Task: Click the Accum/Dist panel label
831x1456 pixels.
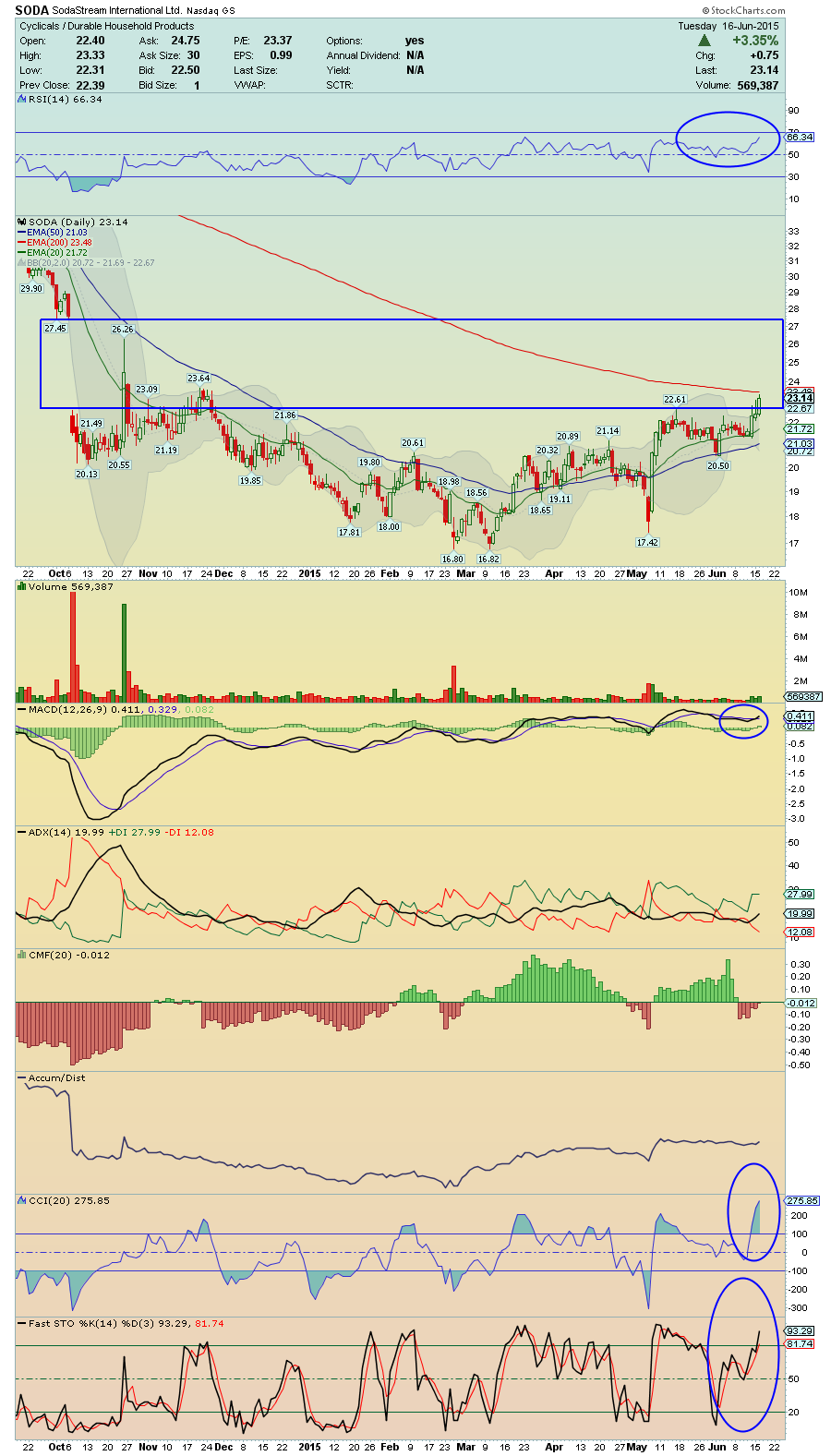Action: point(55,1077)
